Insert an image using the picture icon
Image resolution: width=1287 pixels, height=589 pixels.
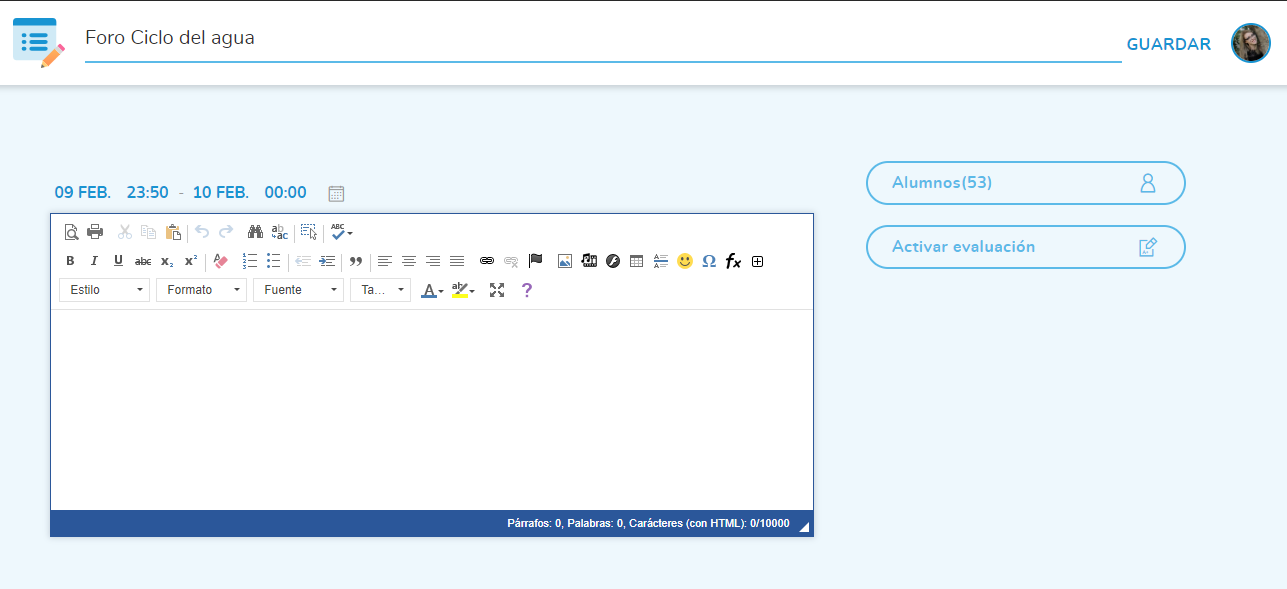click(565, 261)
